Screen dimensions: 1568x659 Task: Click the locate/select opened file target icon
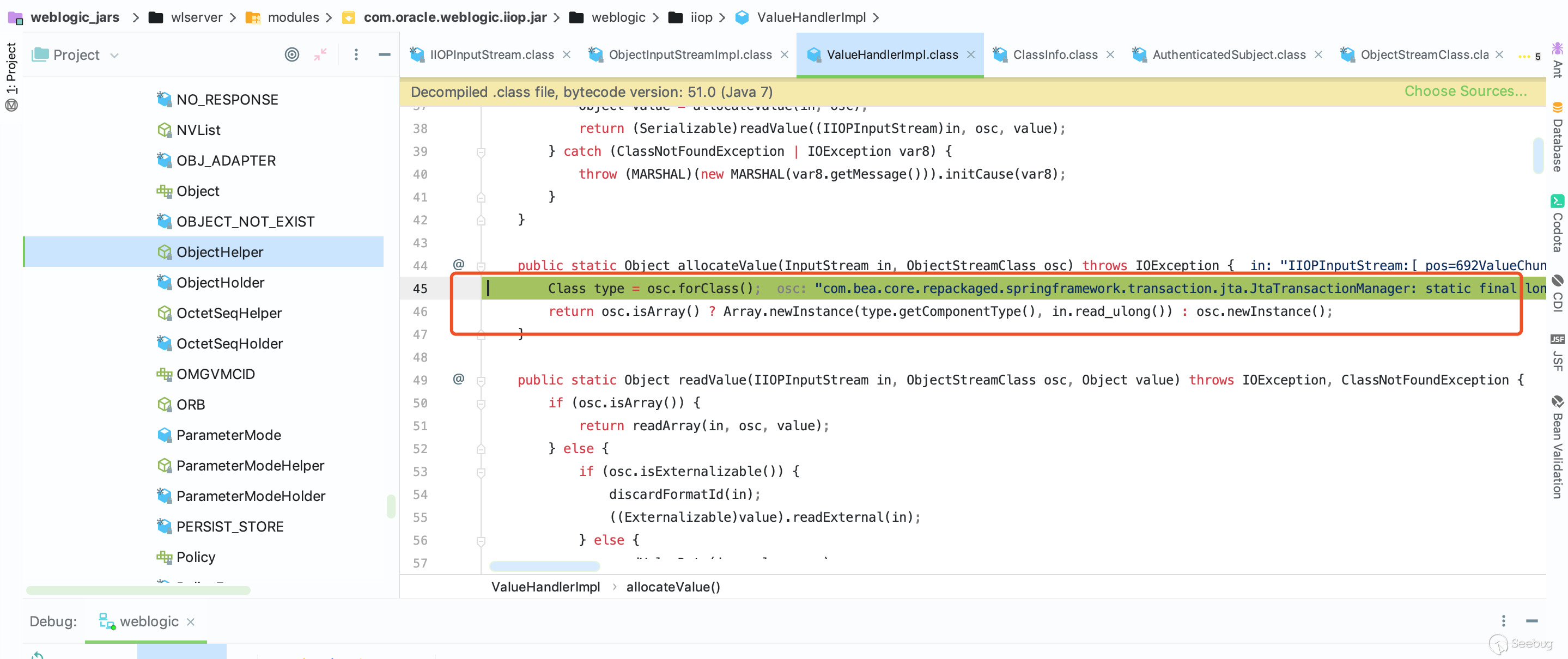coord(291,55)
